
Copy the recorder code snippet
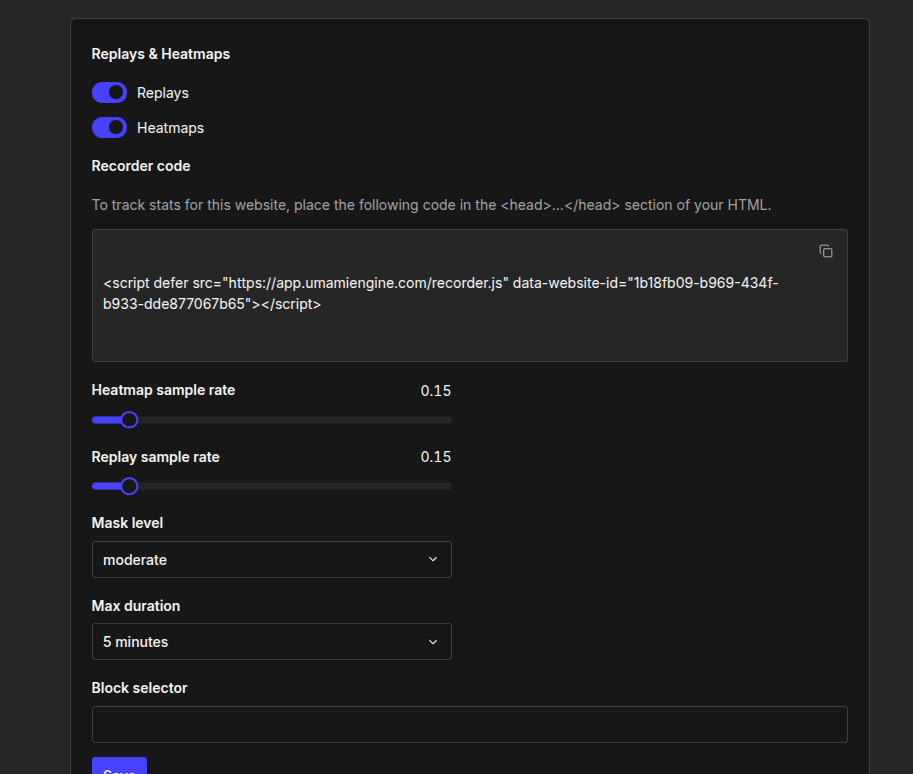pyautogui.click(x=826, y=251)
